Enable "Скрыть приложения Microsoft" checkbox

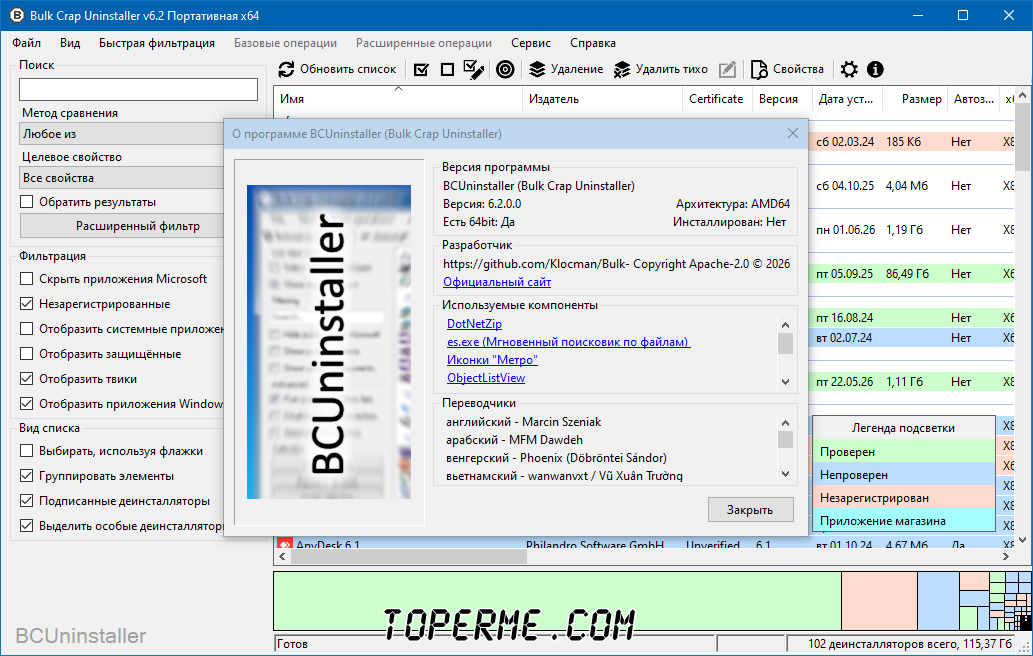point(26,279)
